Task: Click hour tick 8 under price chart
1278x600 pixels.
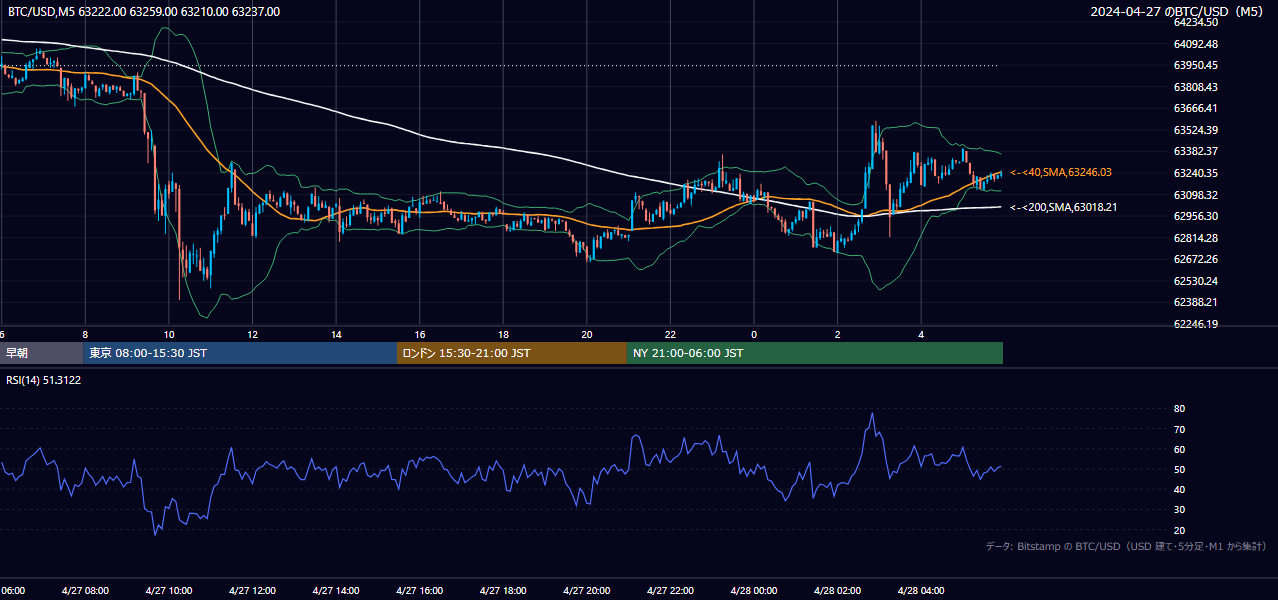Action: [x=85, y=334]
